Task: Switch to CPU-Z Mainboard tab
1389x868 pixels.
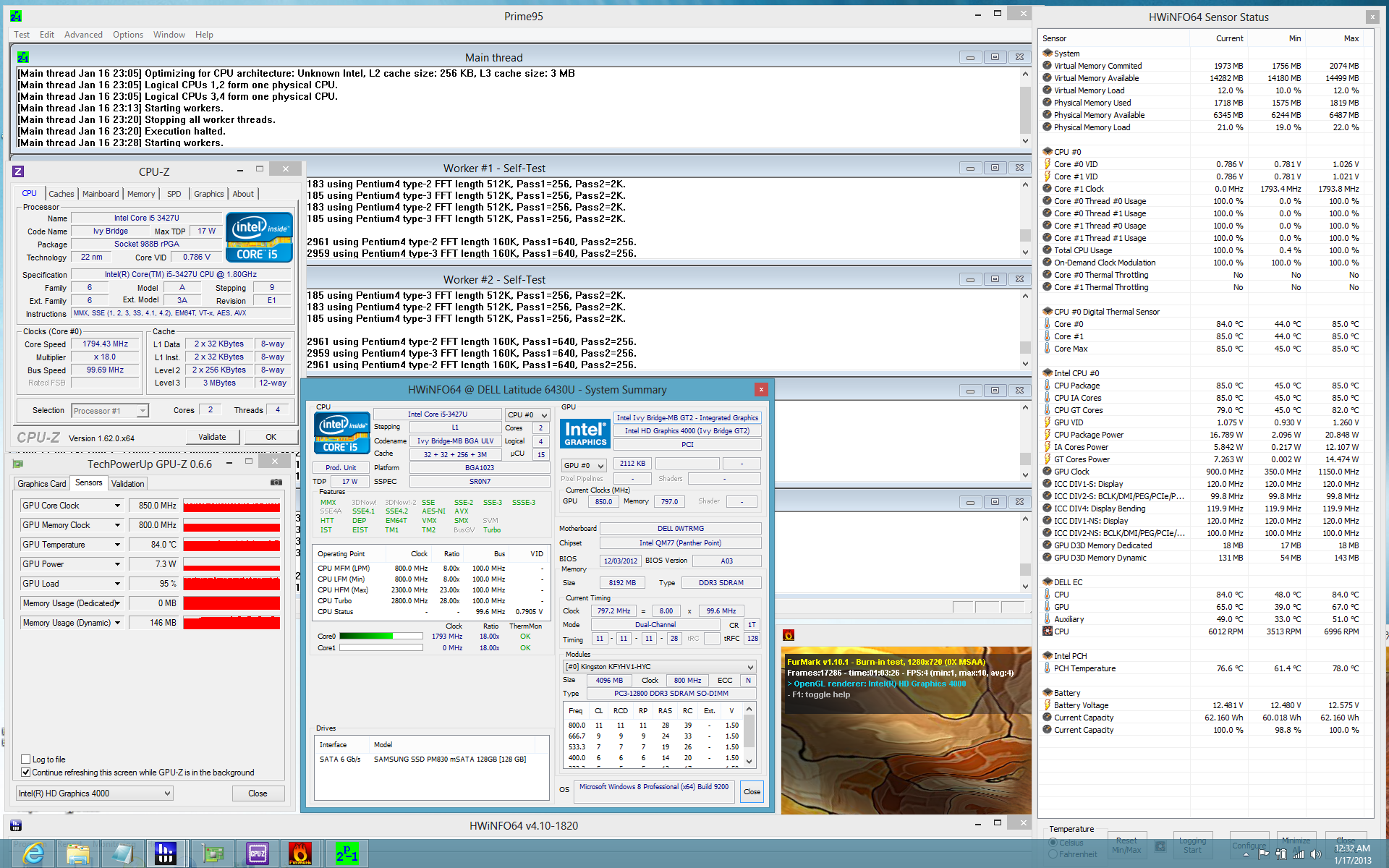Action: (x=101, y=194)
